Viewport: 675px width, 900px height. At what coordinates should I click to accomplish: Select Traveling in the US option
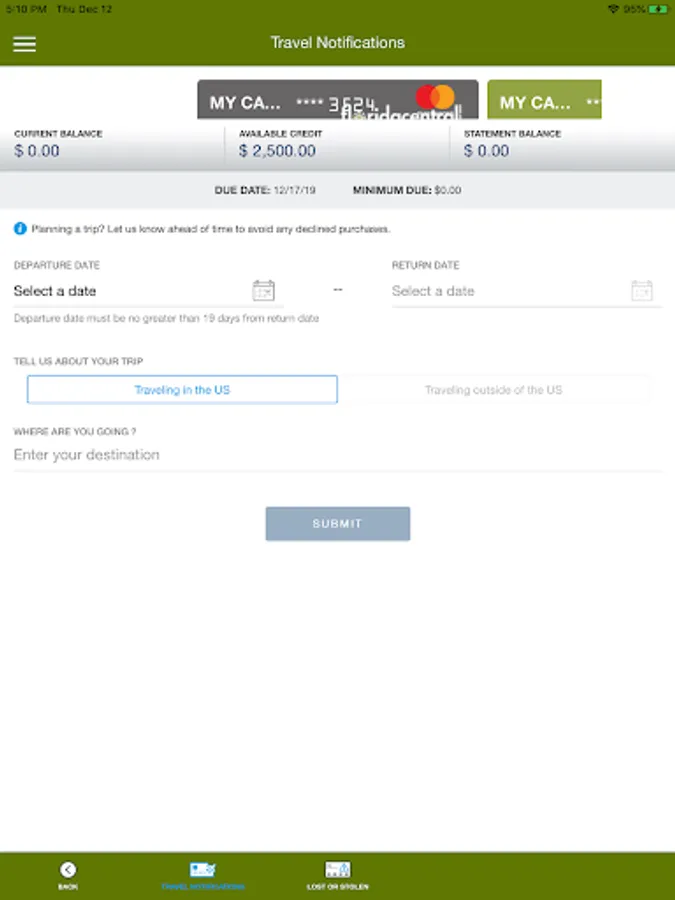point(182,390)
